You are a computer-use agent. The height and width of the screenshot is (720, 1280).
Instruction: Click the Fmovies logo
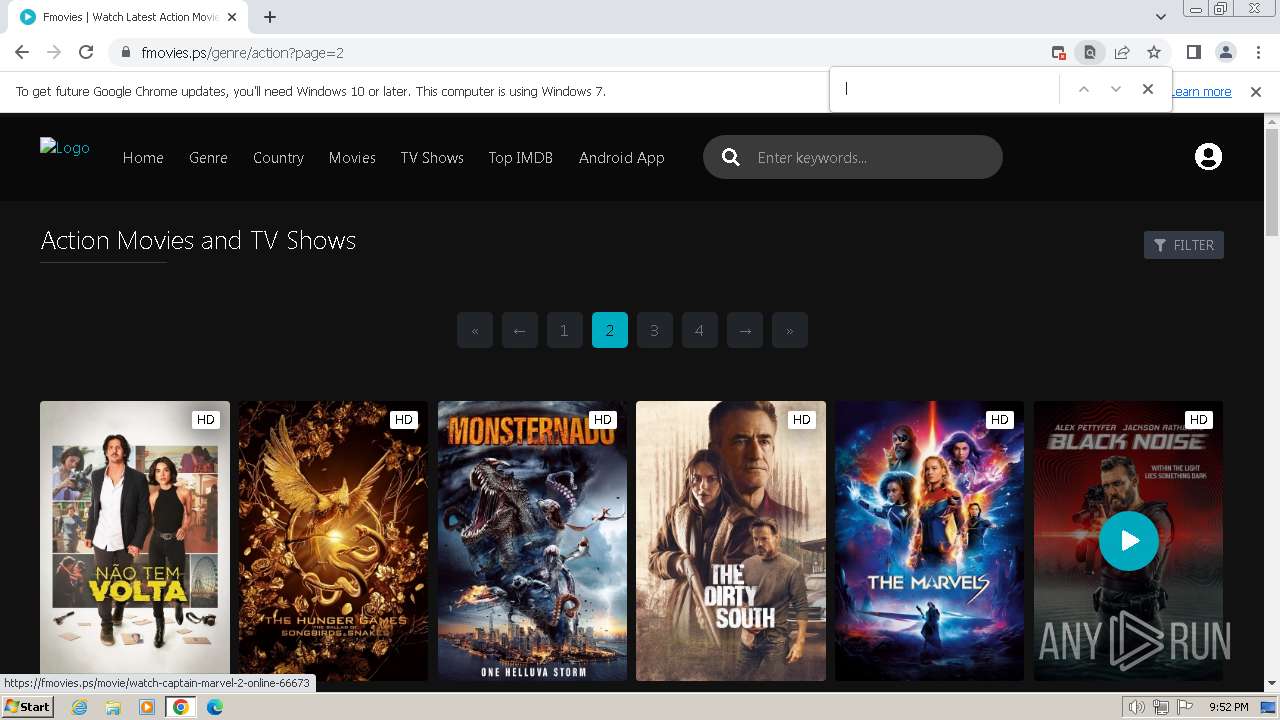point(65,147)
